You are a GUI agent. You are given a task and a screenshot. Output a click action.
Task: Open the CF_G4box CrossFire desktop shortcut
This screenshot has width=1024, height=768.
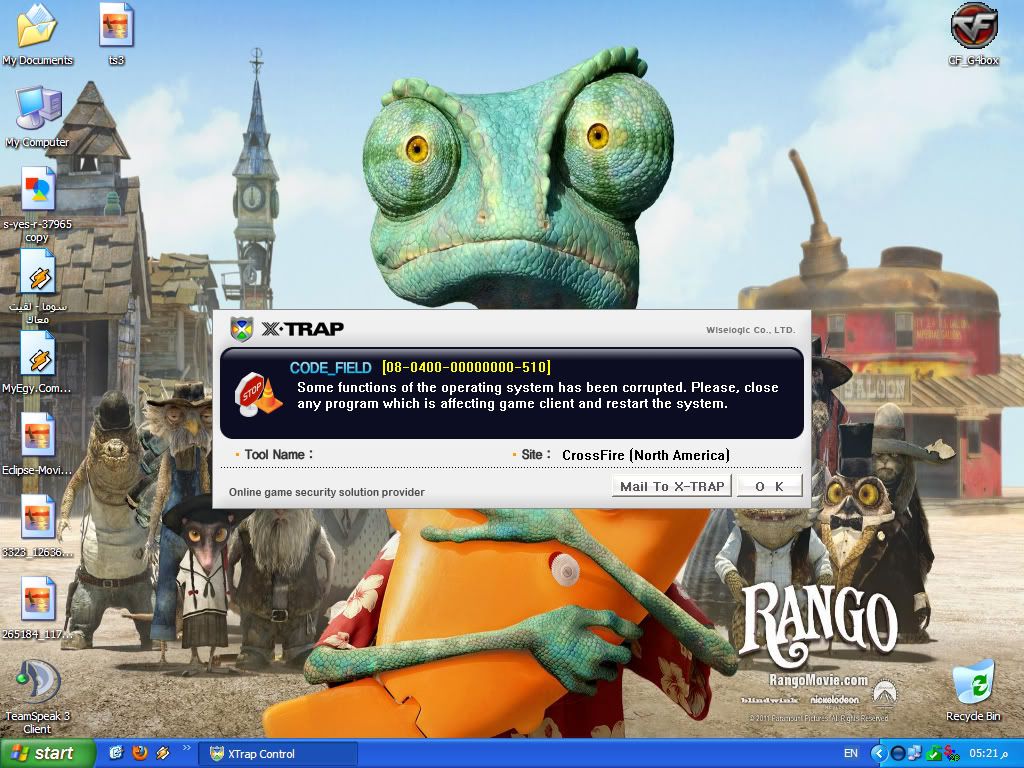973,28
